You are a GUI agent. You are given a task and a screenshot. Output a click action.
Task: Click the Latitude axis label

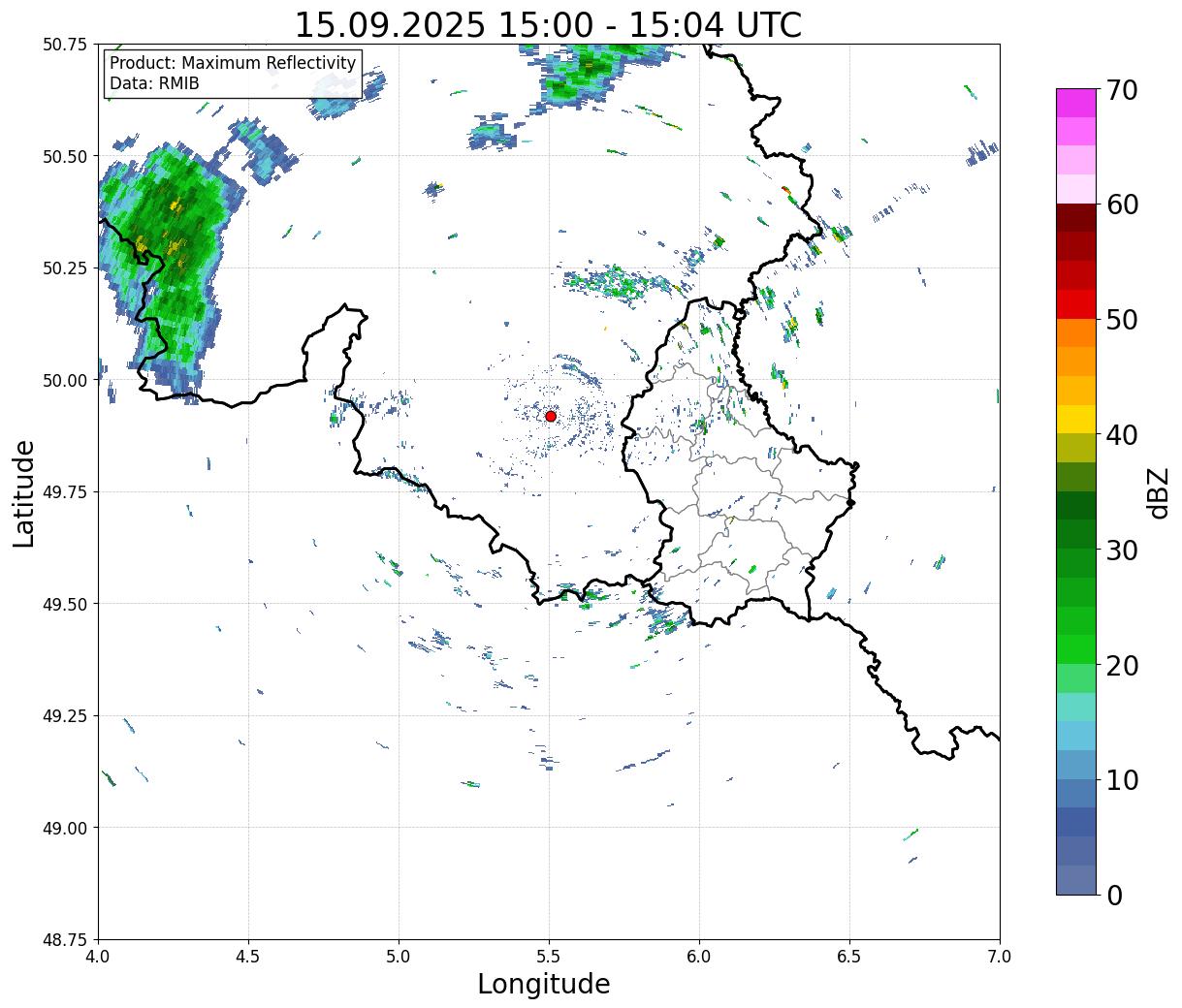[24, 493]
